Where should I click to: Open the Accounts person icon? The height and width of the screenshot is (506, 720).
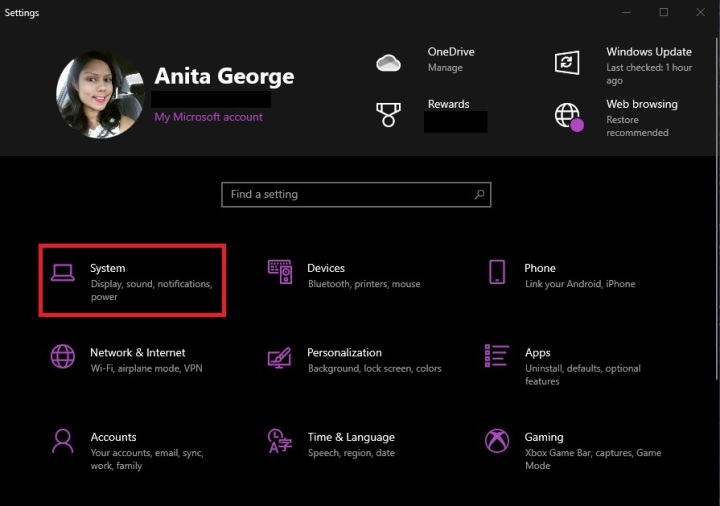pyautogui.click(x=62, y=441)
